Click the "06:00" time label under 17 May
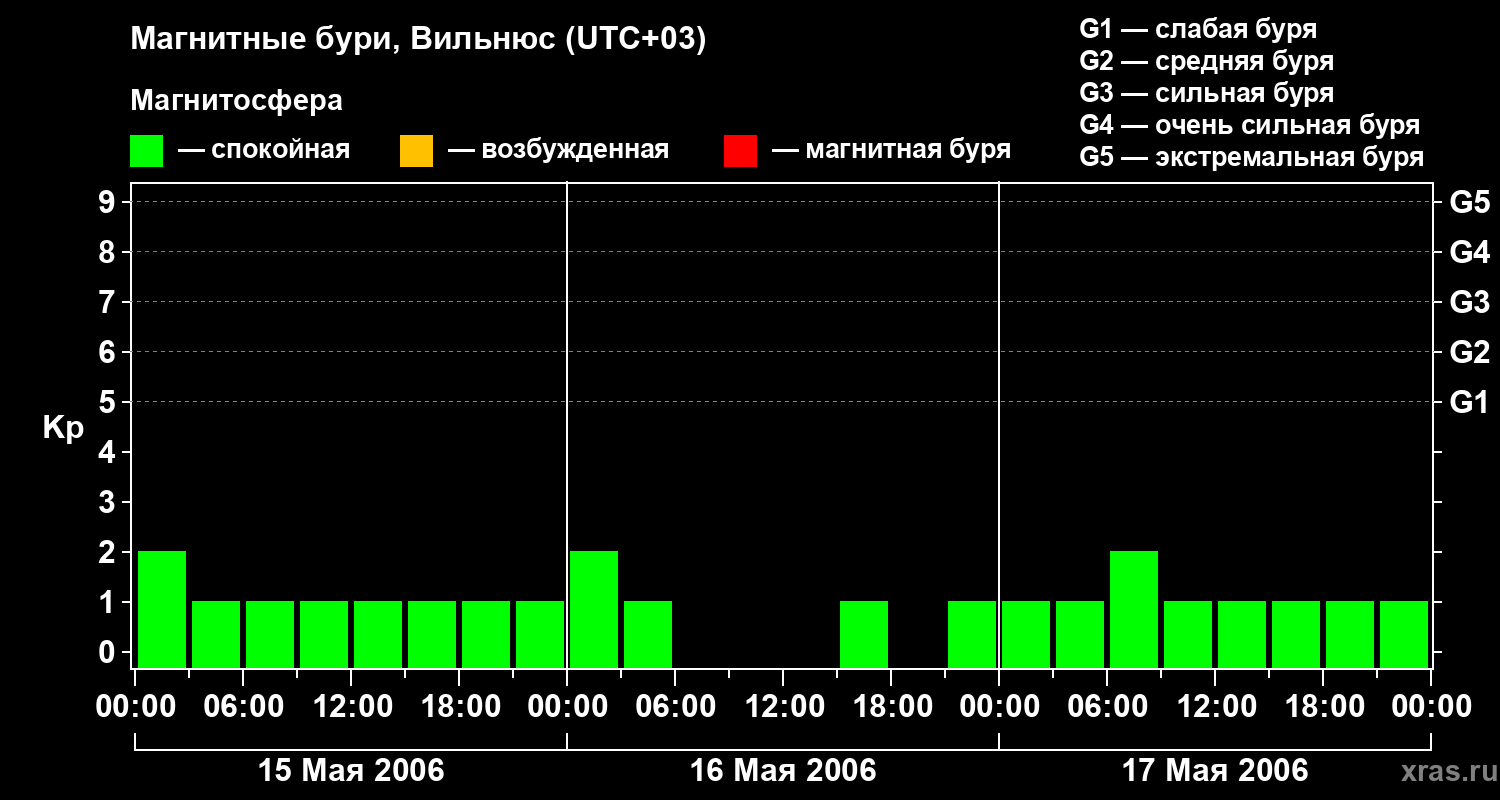The image size is (1500, 800). (x=1107, y=707)
